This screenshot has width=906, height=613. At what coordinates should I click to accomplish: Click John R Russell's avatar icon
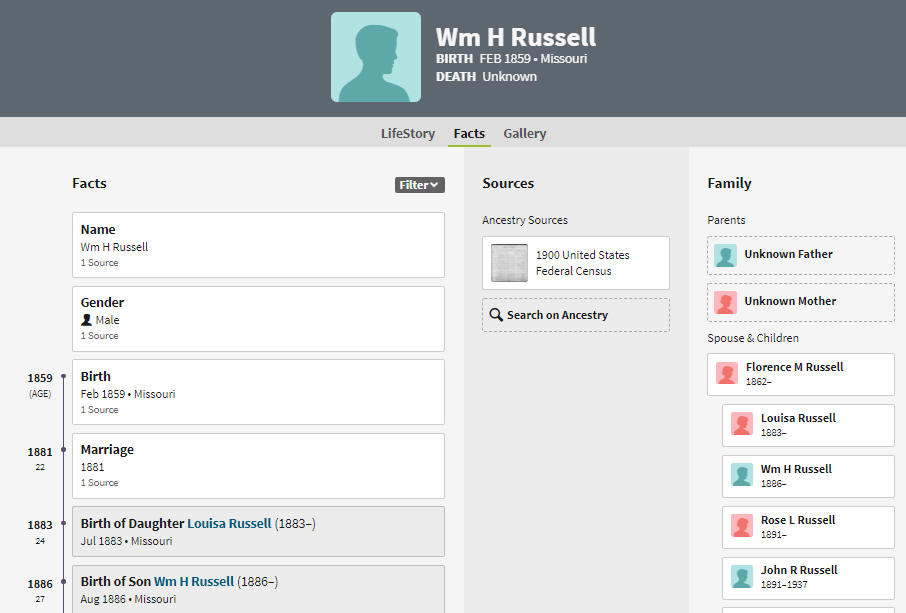[x=742, y=576]
